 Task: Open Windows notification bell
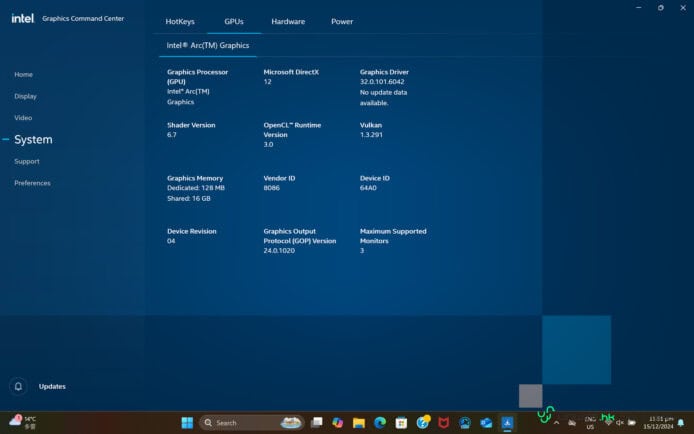(x=681, y=423)
